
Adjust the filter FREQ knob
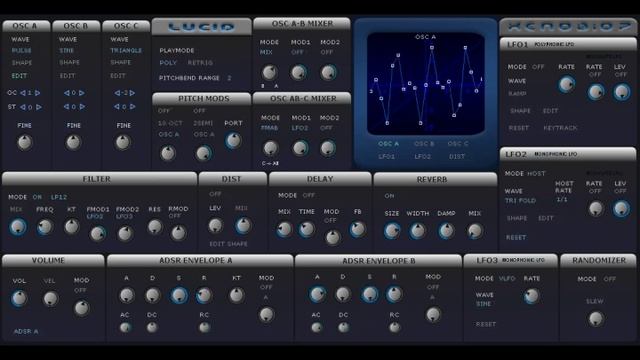[44, 227]
